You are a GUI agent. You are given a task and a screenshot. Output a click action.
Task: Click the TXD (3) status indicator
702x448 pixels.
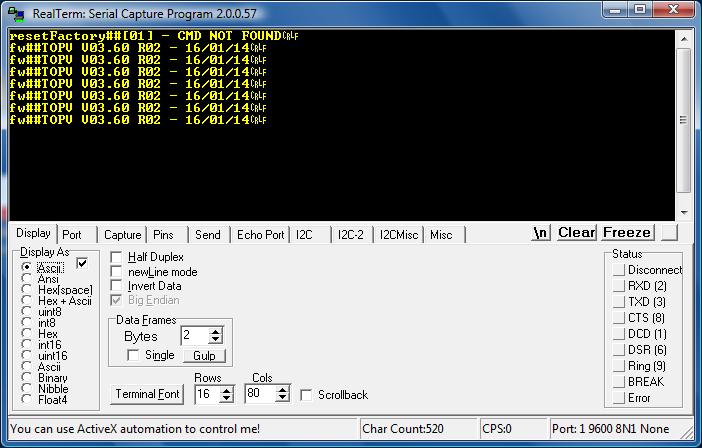619,302
